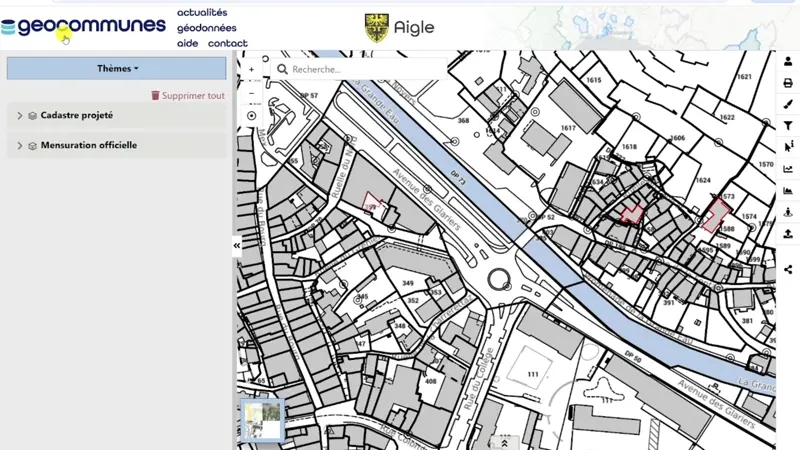The height and width of the screenshot is (450, 800).
Task: Click the share map icon
Action: click(x=788, y=269)
